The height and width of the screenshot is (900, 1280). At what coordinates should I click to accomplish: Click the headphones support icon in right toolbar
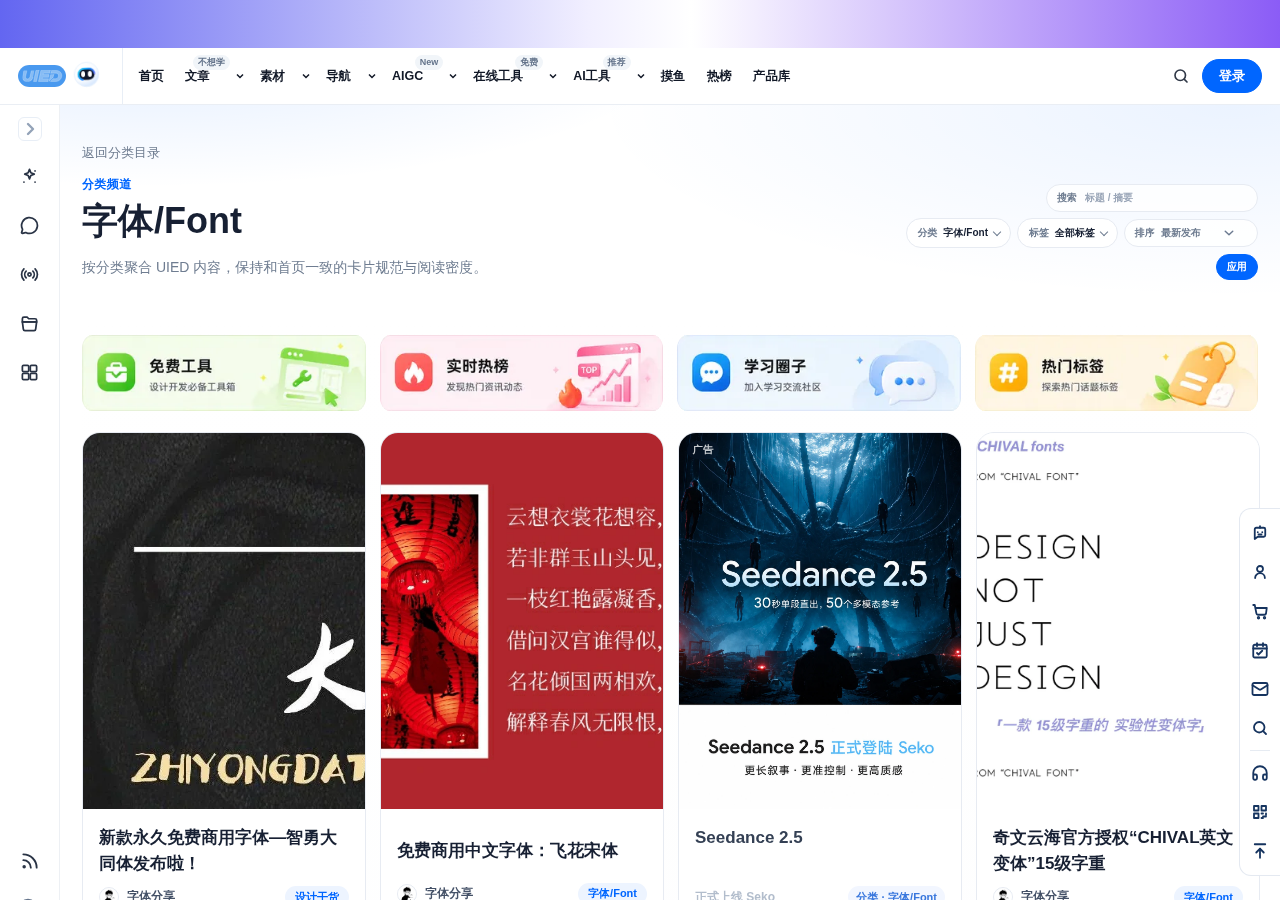(x=1260, y=773)
